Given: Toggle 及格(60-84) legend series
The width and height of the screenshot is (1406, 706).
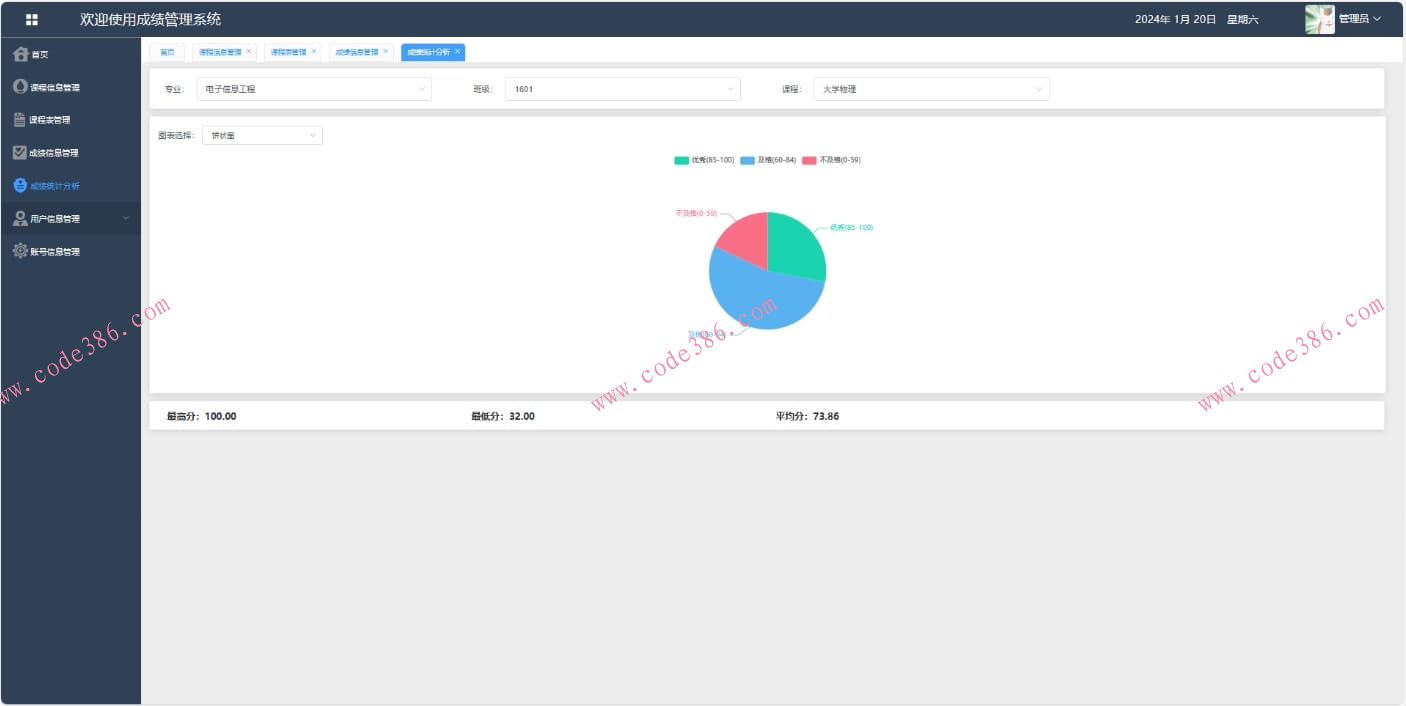Looking at the screenshot, I should click(x=768, y=160).
